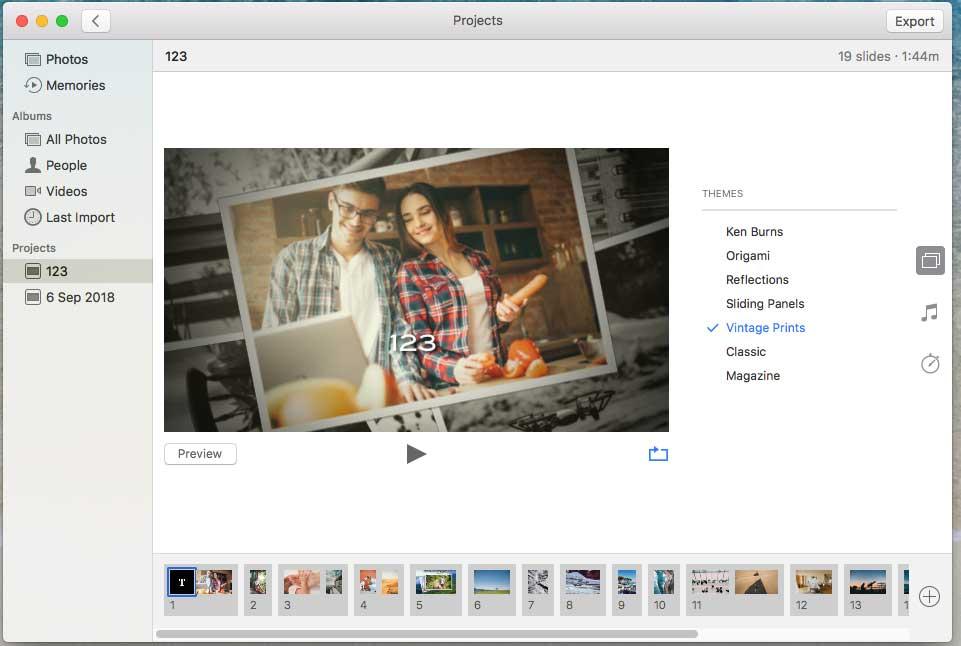Screen dimensions: 961x646
Task: Open the Last Import album
Action: coord(80,218)
